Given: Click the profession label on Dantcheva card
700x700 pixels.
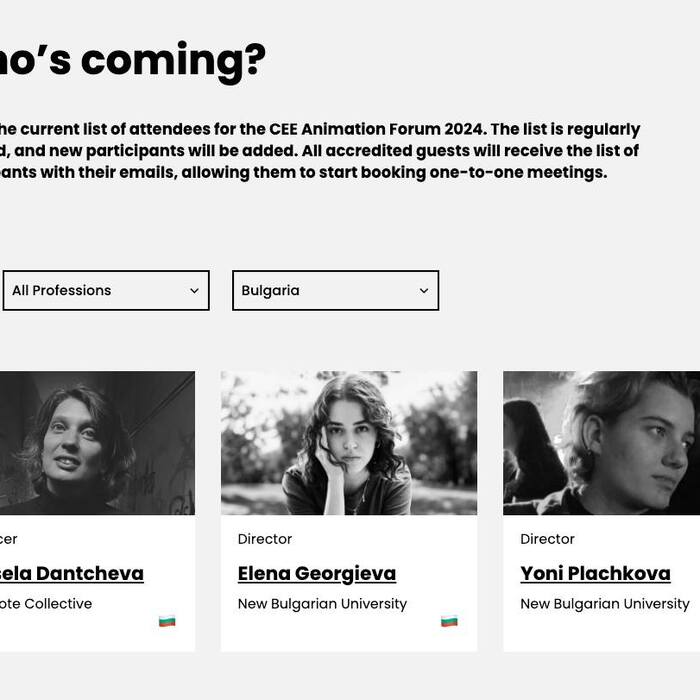Looking at the screenshot, I should 8,539.
